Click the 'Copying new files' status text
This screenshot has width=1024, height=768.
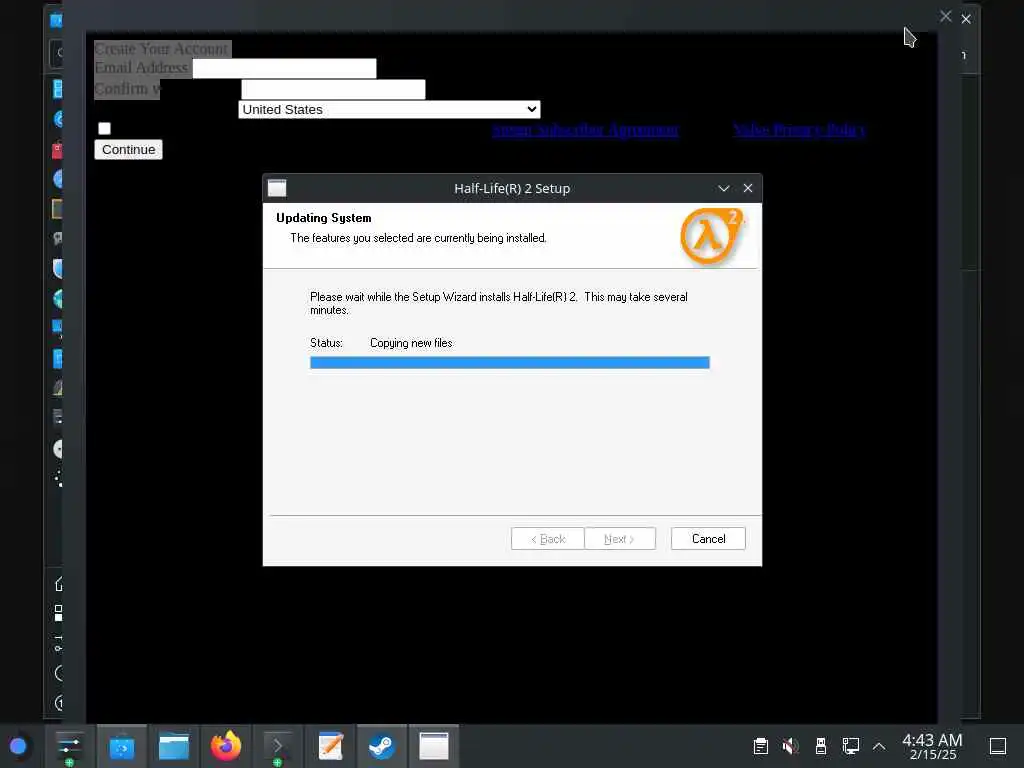pyautogui.click(x=411, y=343)
